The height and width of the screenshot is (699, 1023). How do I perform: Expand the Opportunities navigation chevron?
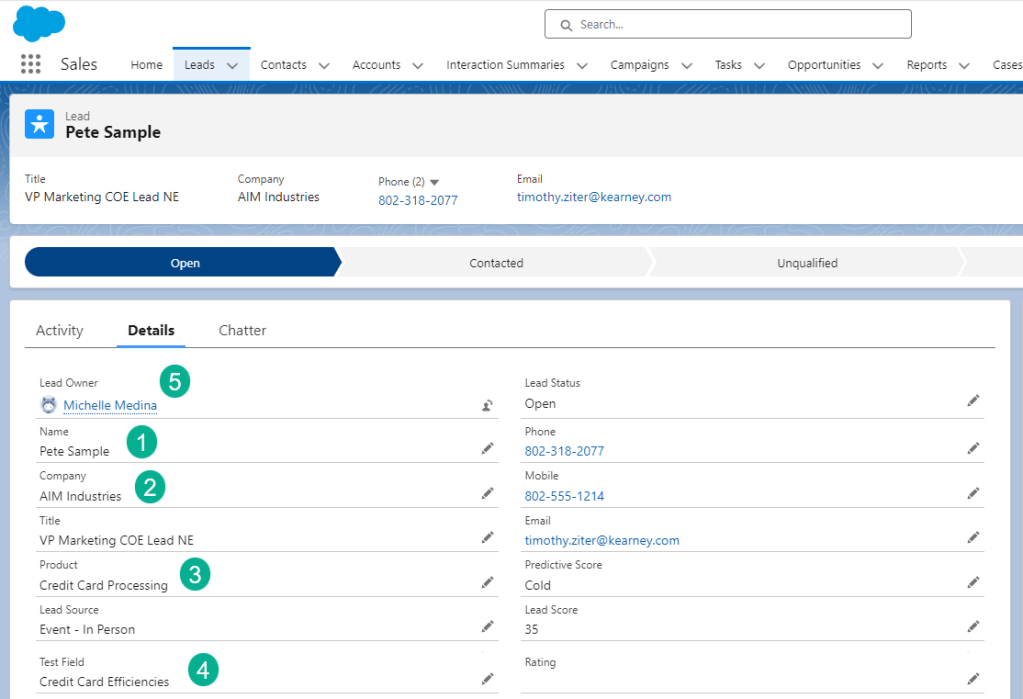point(877,66)
